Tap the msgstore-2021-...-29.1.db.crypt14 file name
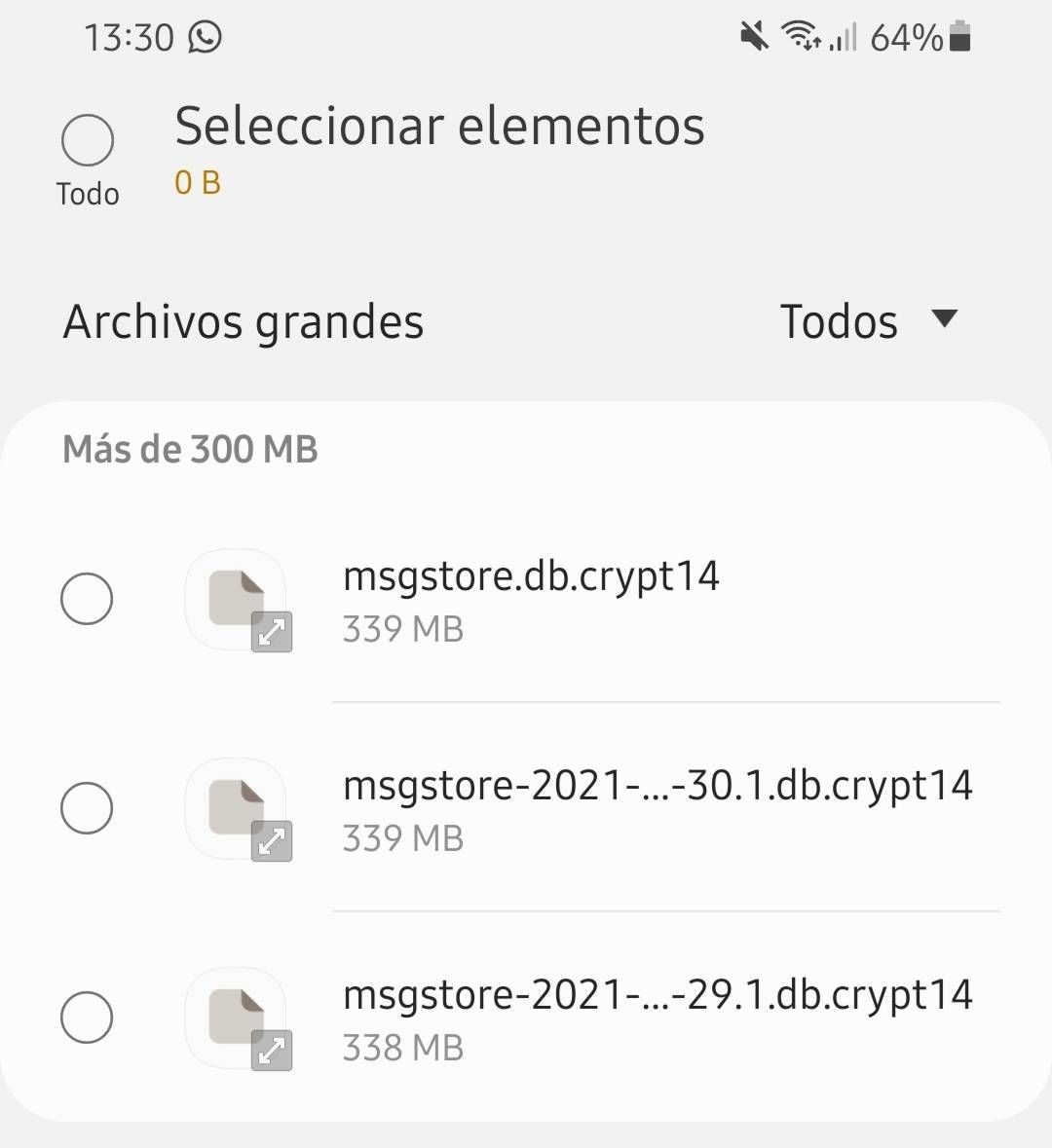1052x1148 pixels. coord(657,995)
